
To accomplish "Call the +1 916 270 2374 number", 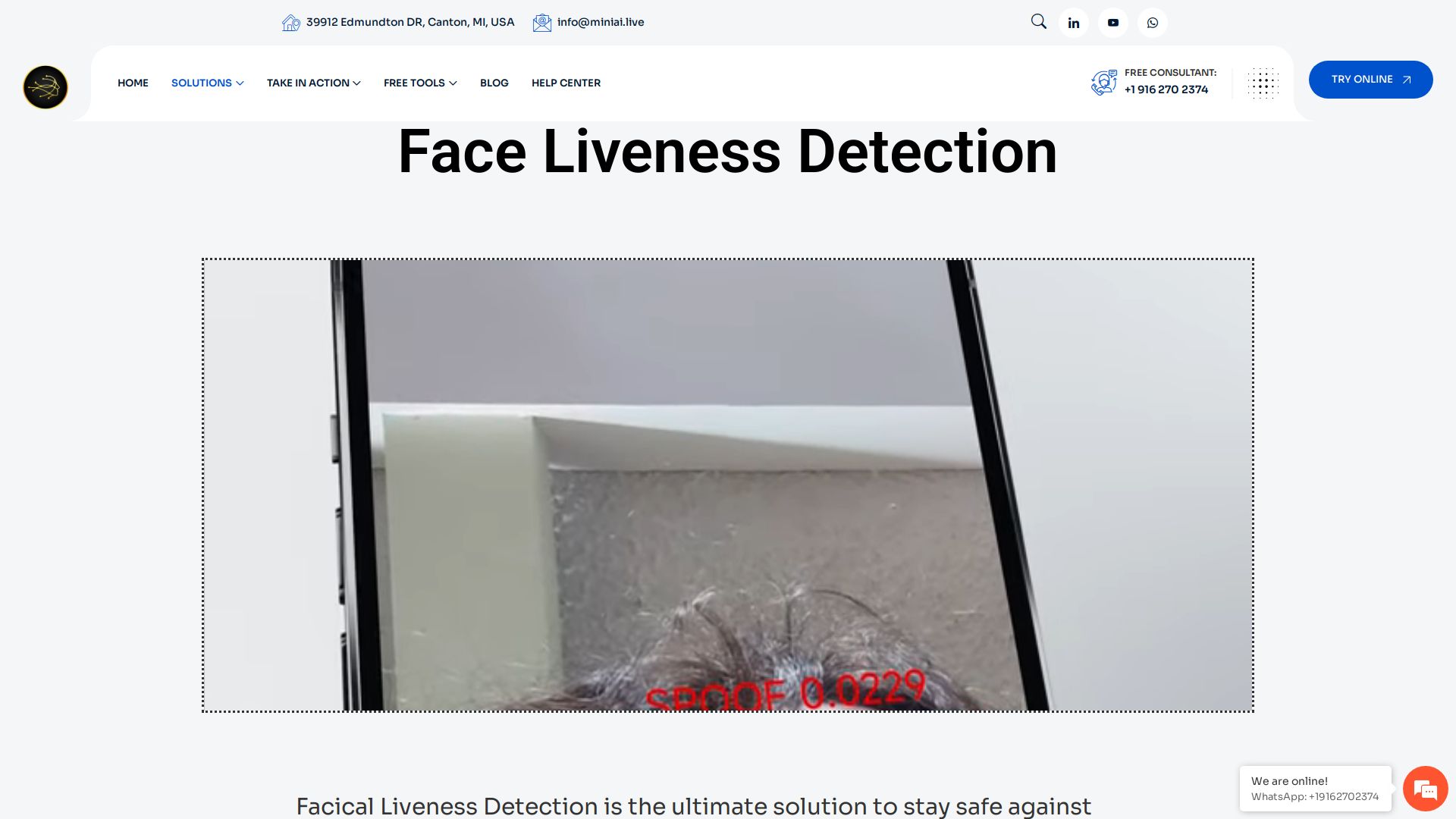I will (1166, 89).
